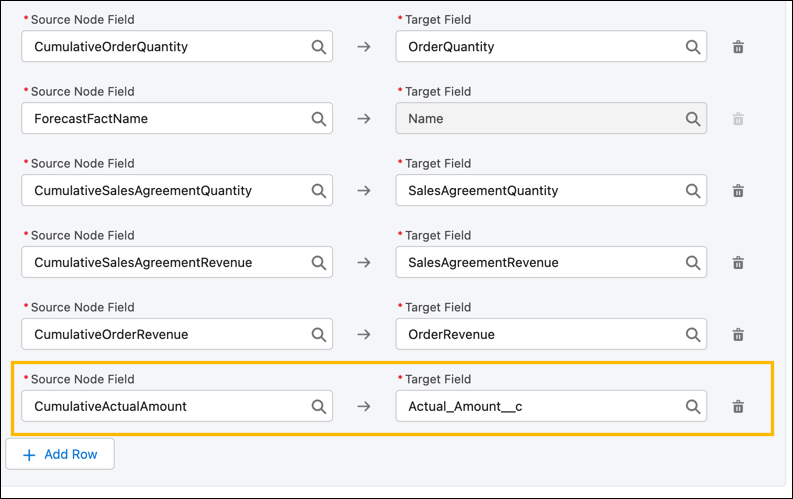Image resolution: width=793 pixels, height=499 pixels.
Task: Delete the CumulativeActualAmount mapping row
Action: [738, 407]
